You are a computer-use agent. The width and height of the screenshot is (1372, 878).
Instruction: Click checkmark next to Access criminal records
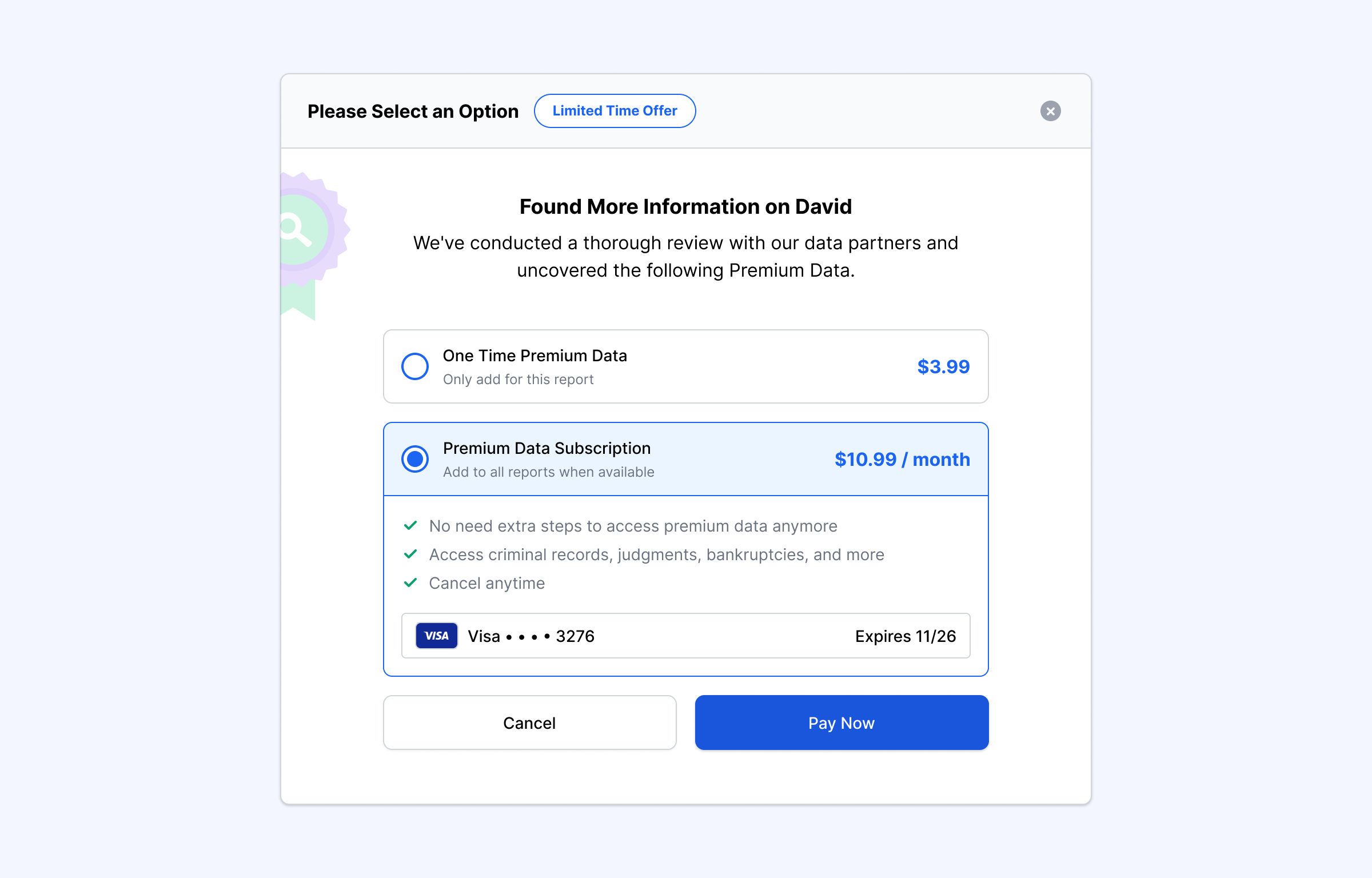click(410, 554)
